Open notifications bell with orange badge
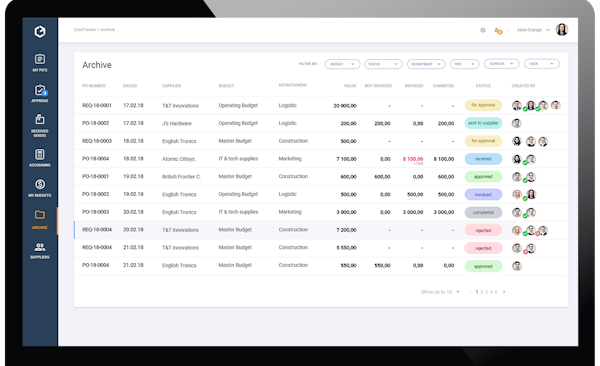This screenshot has width=600, height=366. [x=497, y=30]
